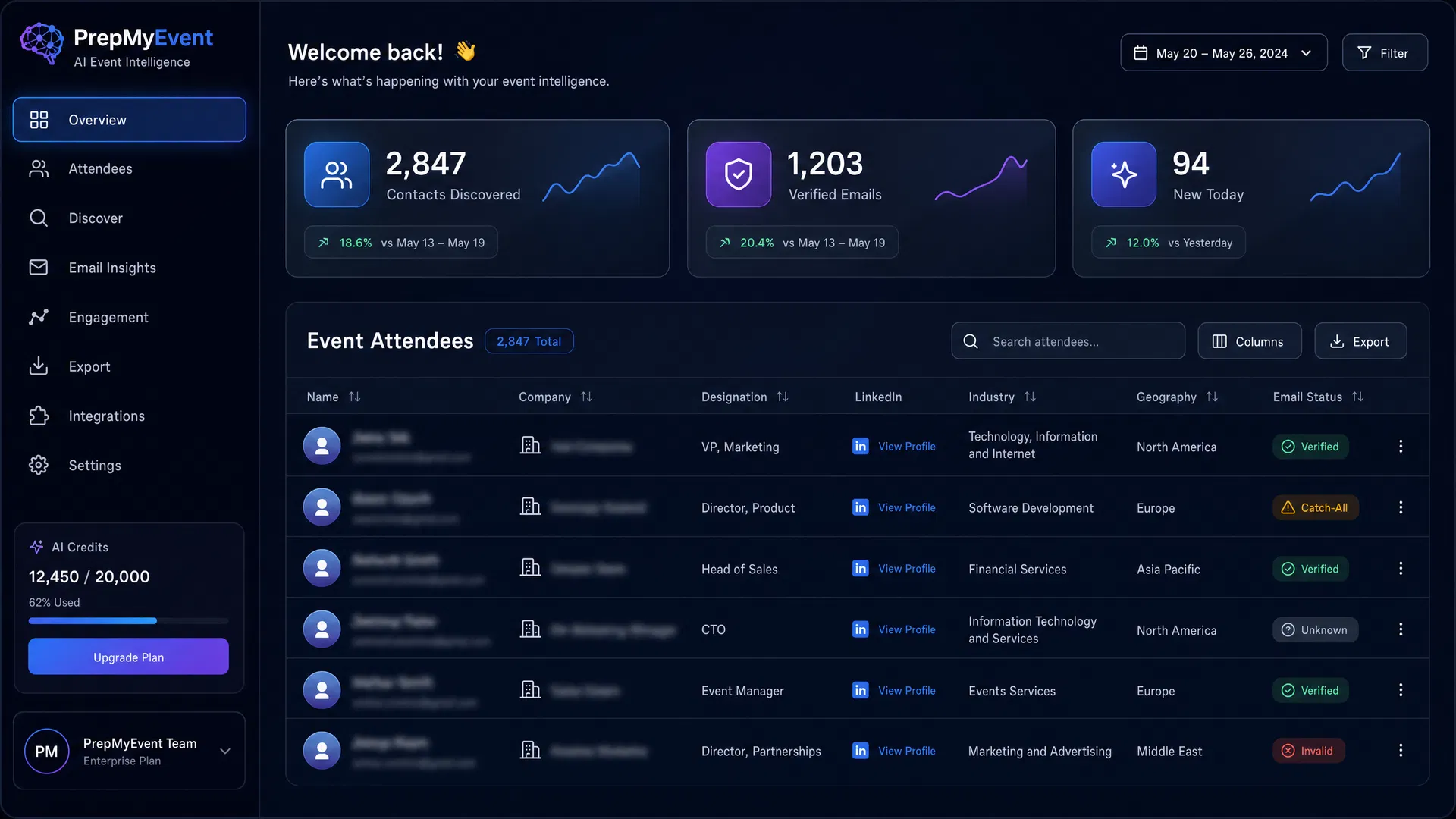Click the 2,847 Total badge
Screen dimensions: 1456x819
pos(529,341)
